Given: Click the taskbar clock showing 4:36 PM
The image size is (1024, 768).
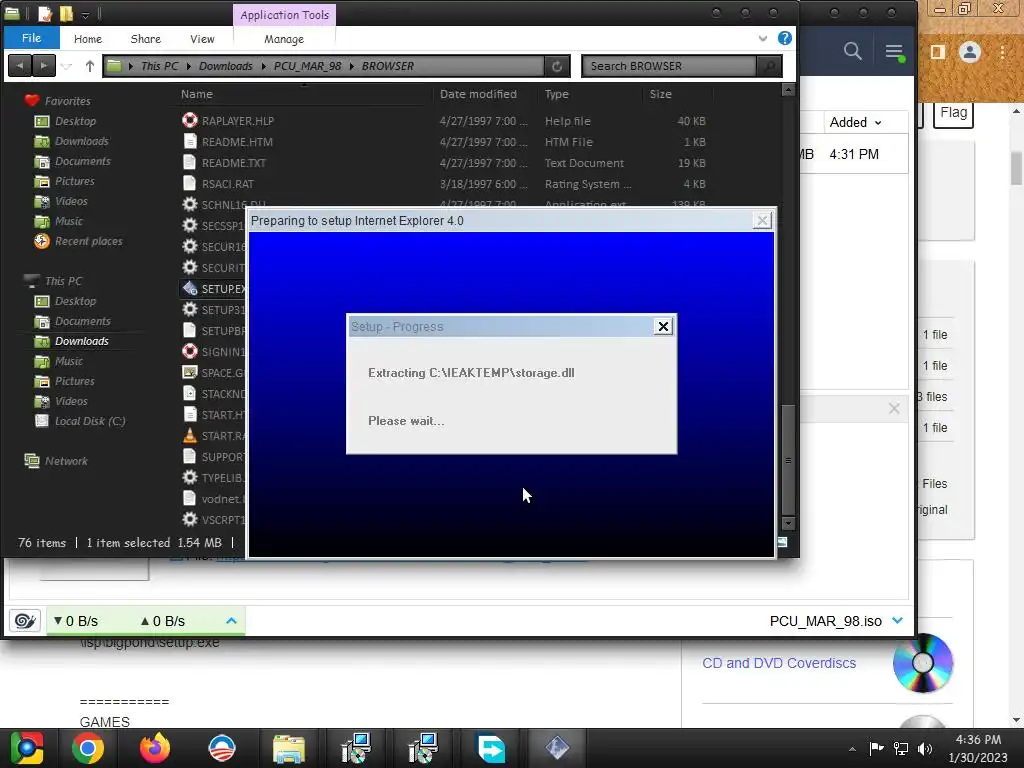Looking at the screenshot, I should [978, 748].
